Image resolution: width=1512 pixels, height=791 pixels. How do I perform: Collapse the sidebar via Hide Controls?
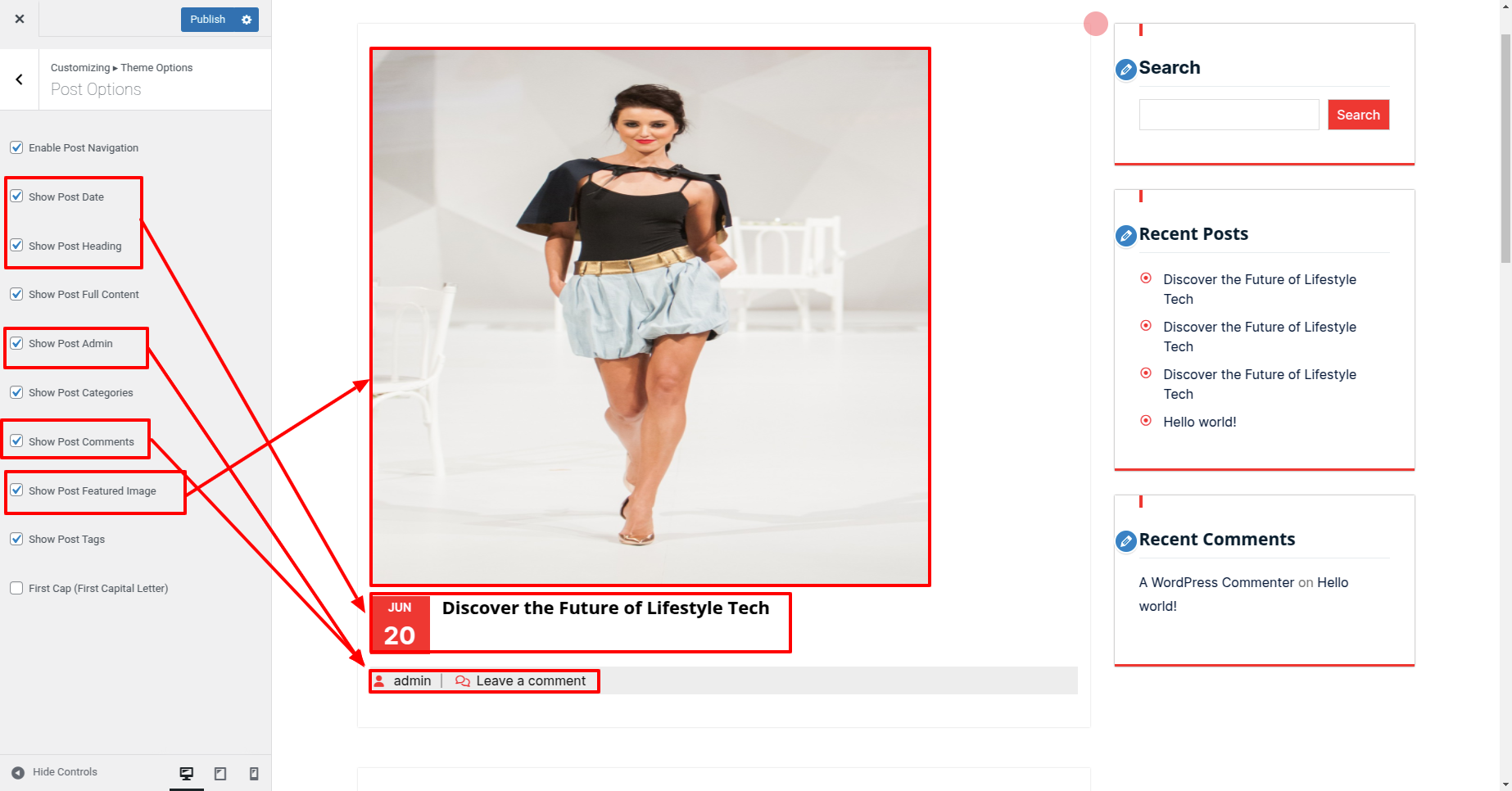click(x=54, y=772)
